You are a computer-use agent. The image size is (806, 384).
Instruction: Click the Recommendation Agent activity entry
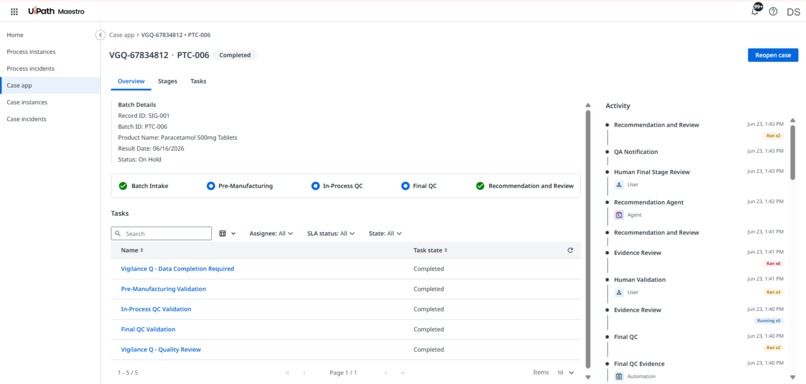(649, 202)
